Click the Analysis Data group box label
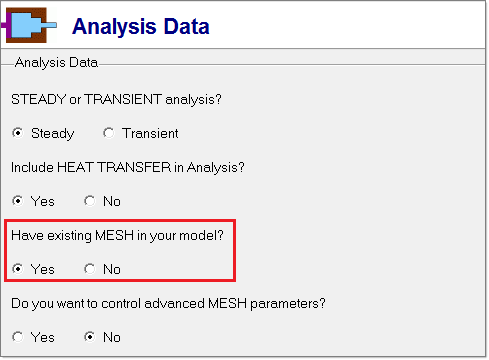Image resolution: width=489 pixels, height=360 pixels. pos(56,63)
